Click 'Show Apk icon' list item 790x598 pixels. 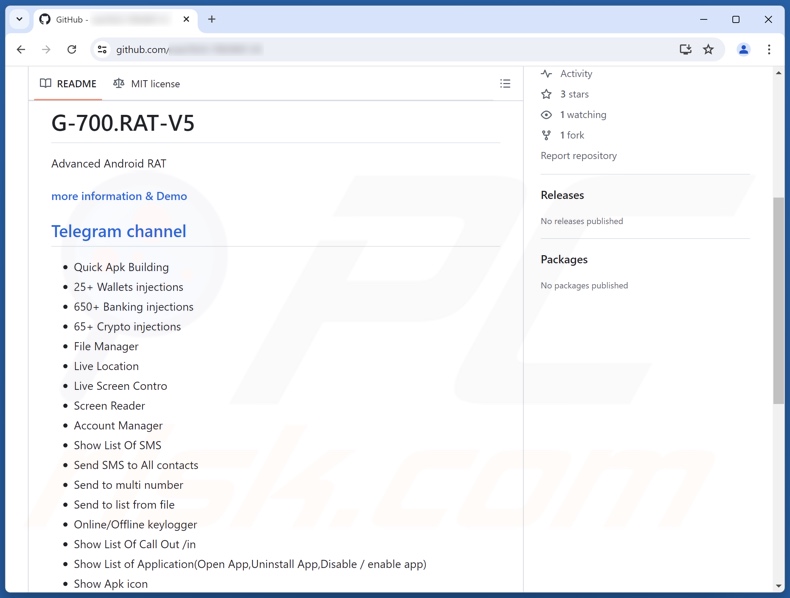(111, 584)
